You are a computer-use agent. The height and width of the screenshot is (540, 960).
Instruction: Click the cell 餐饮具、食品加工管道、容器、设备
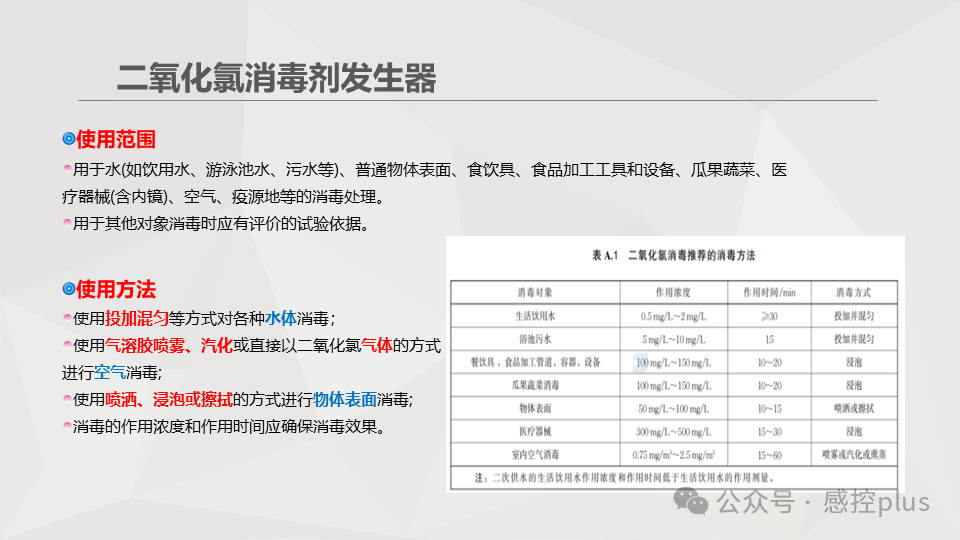pos(535,362)
